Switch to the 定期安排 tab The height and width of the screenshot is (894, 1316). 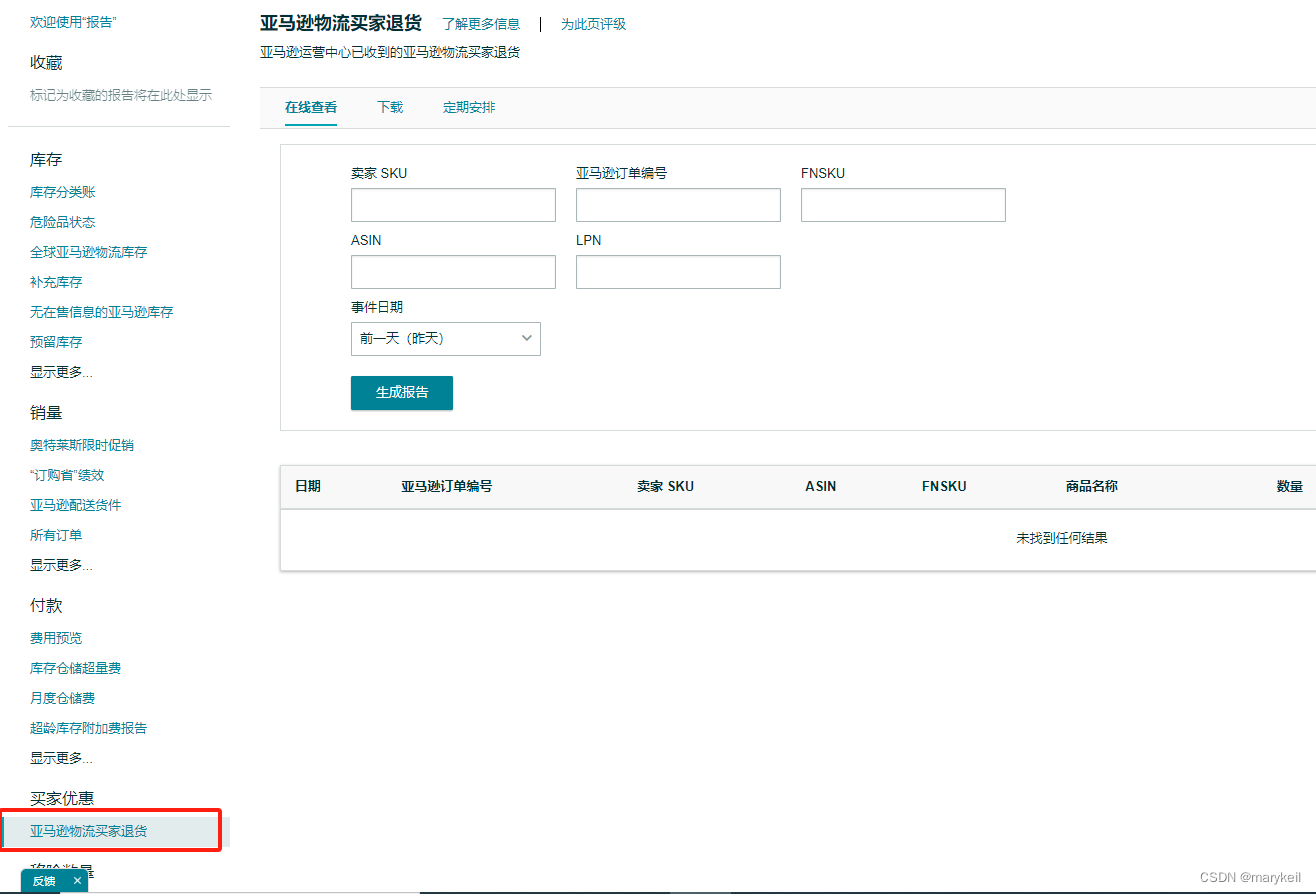click(469, 107)
